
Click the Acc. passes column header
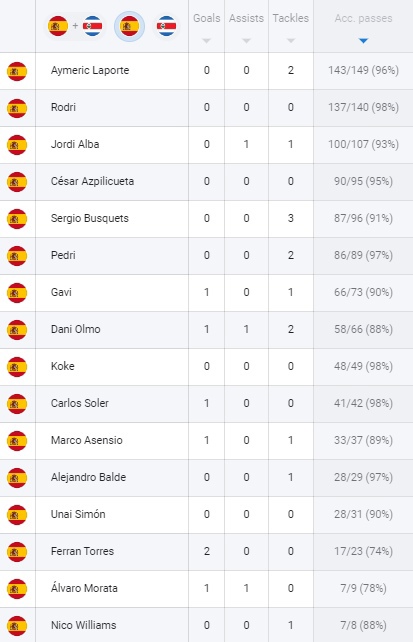click(363, 18)
